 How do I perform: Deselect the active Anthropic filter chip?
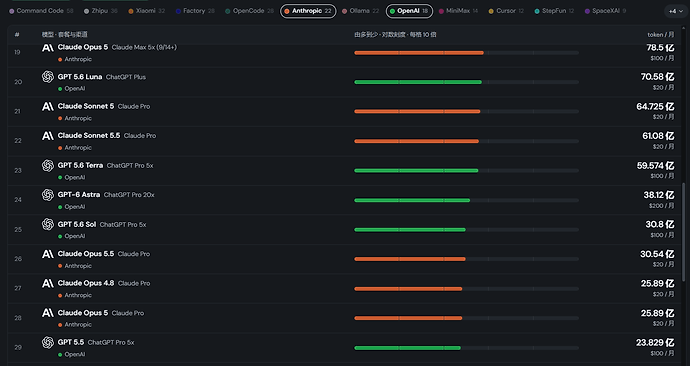[308, 11]
